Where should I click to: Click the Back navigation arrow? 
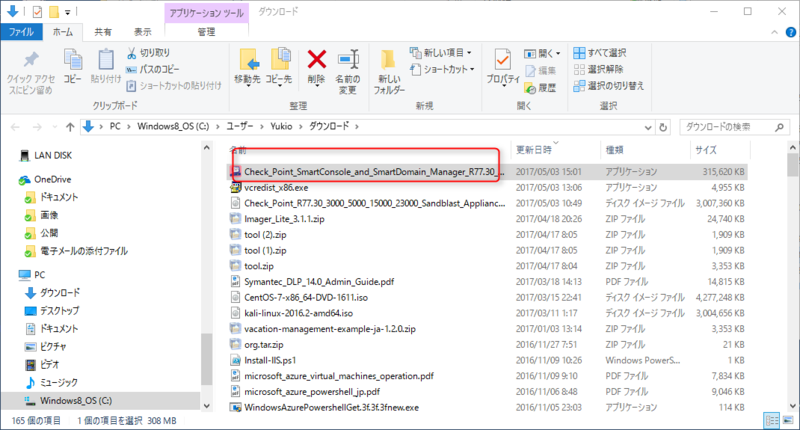pos(15,127)
